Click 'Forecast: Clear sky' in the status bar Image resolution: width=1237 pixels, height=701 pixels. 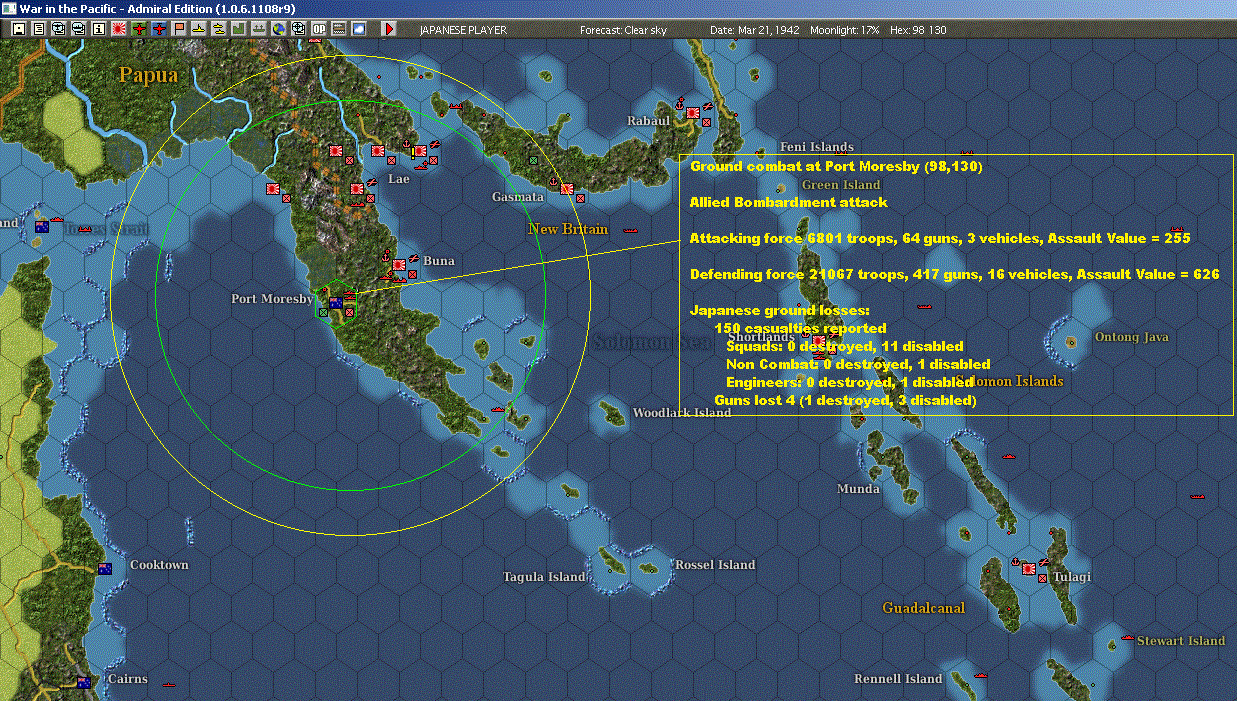623,30
